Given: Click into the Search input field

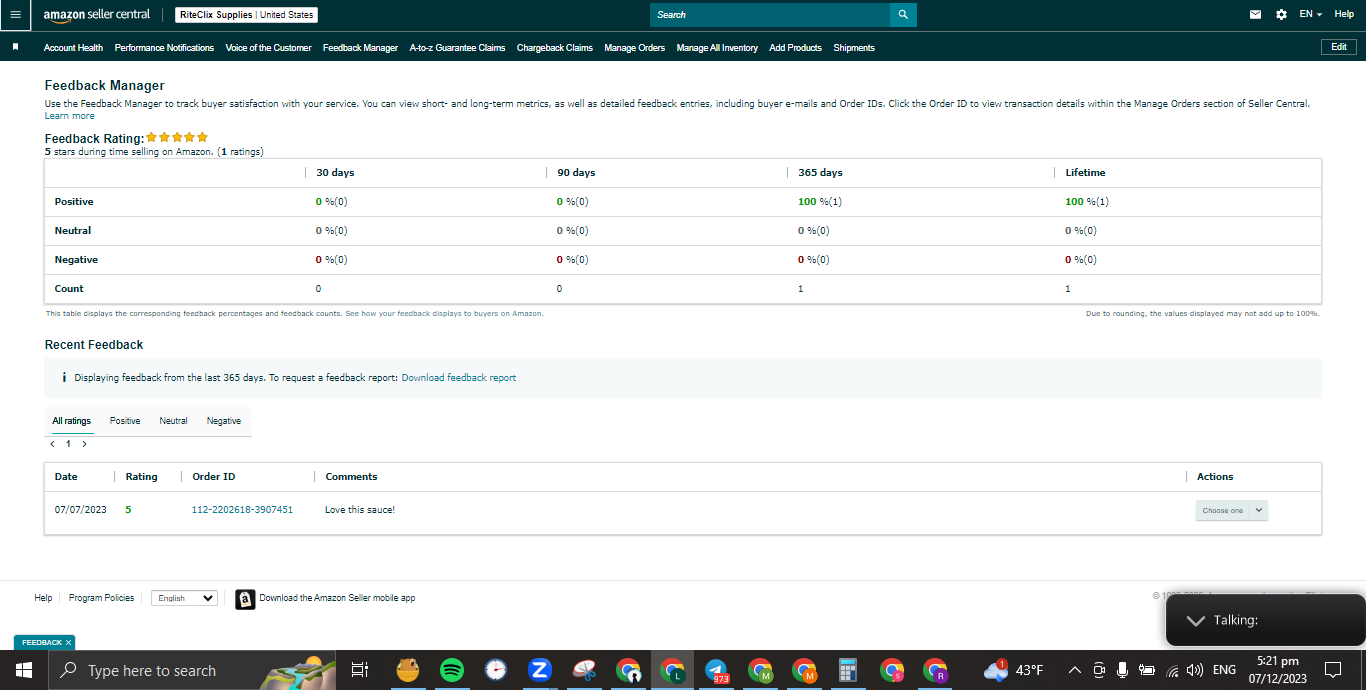Looking at the screenshot, I should 770,15.
